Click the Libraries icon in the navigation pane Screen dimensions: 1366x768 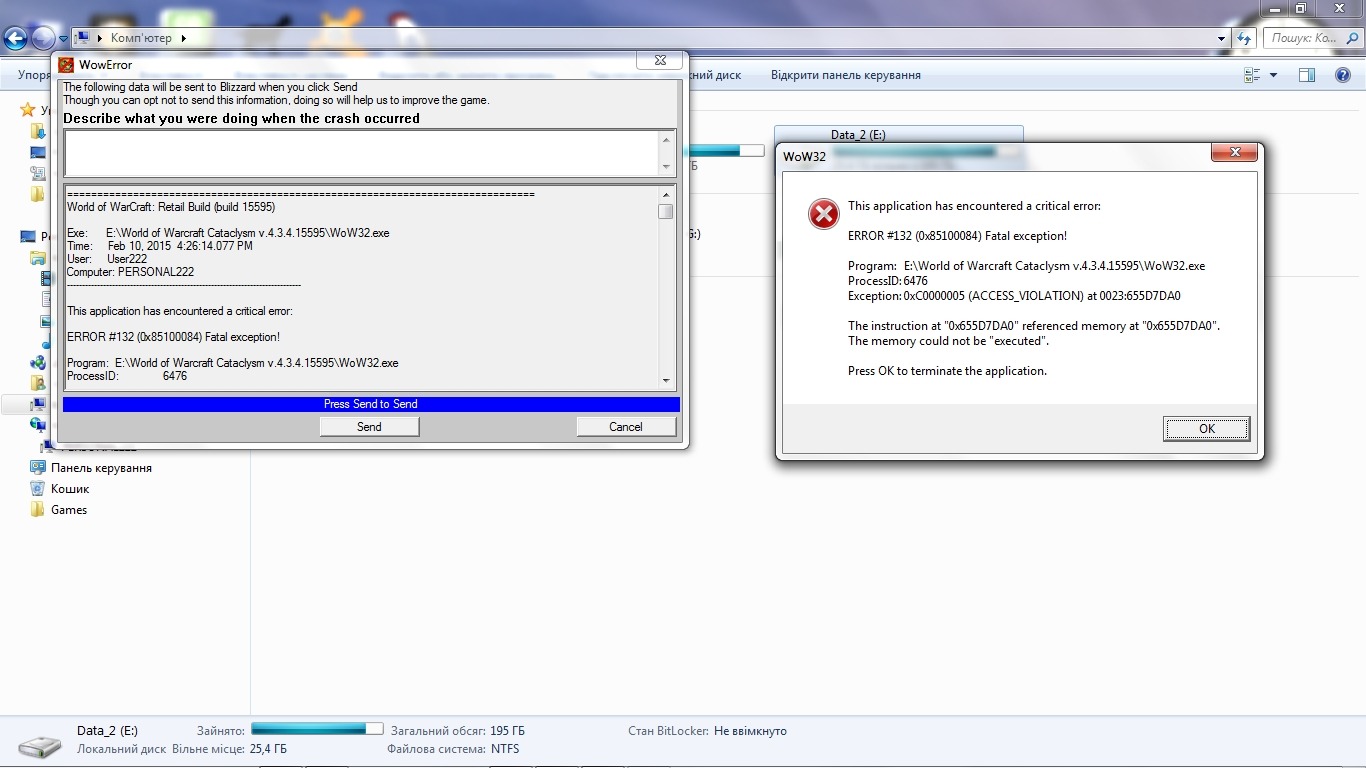[x=38, y=258]
